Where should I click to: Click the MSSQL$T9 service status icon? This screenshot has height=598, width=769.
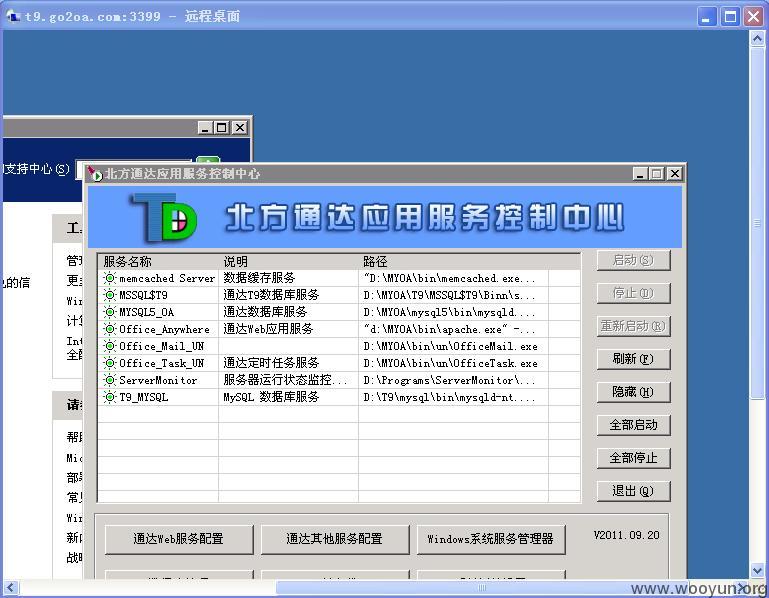click(109, 295)
